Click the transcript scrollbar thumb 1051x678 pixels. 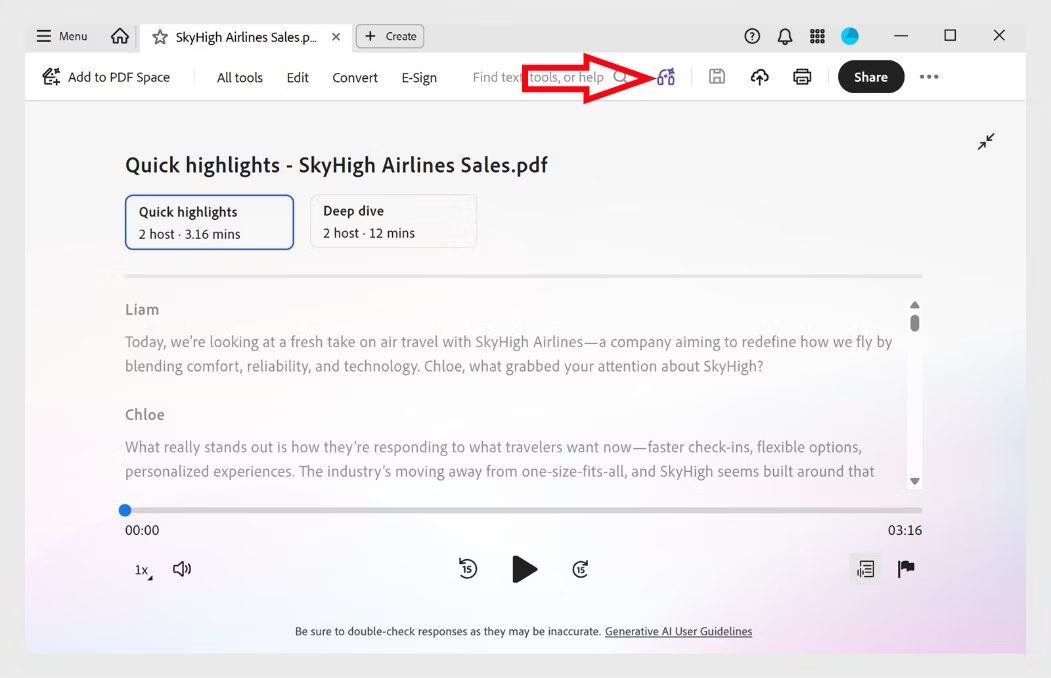click(915, 324)
